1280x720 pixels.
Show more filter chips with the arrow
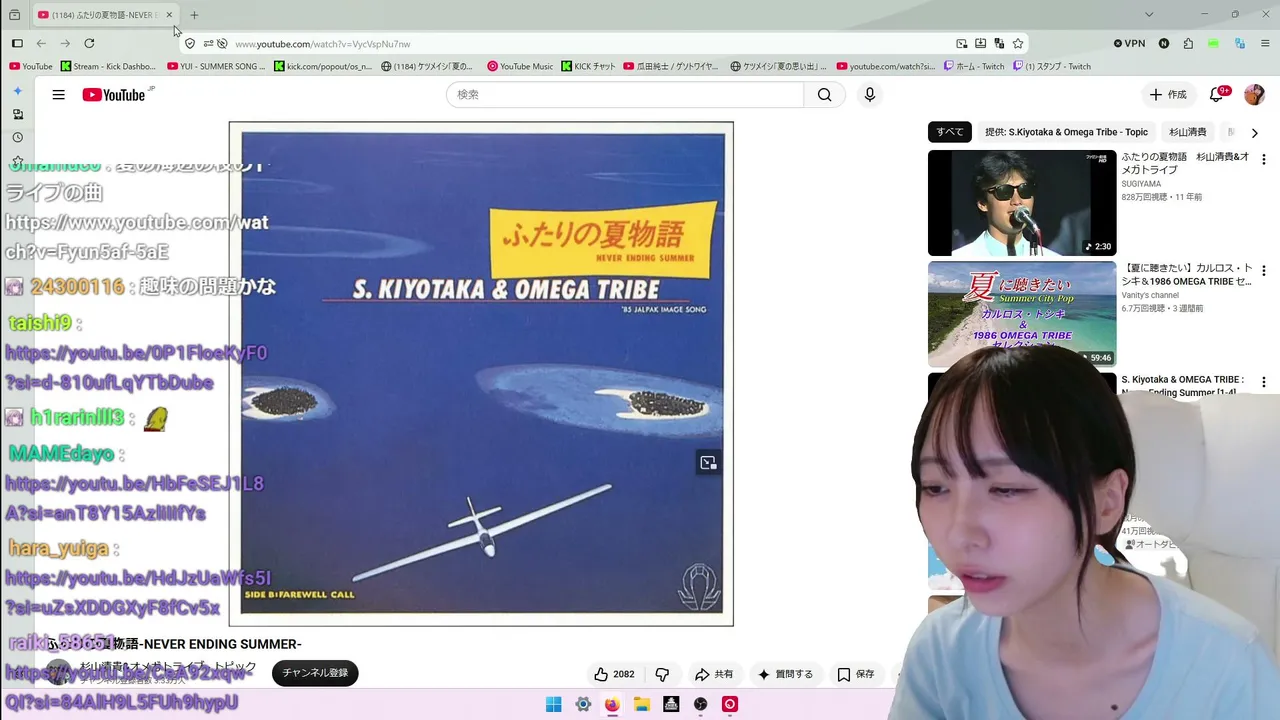pos(1254,132)
